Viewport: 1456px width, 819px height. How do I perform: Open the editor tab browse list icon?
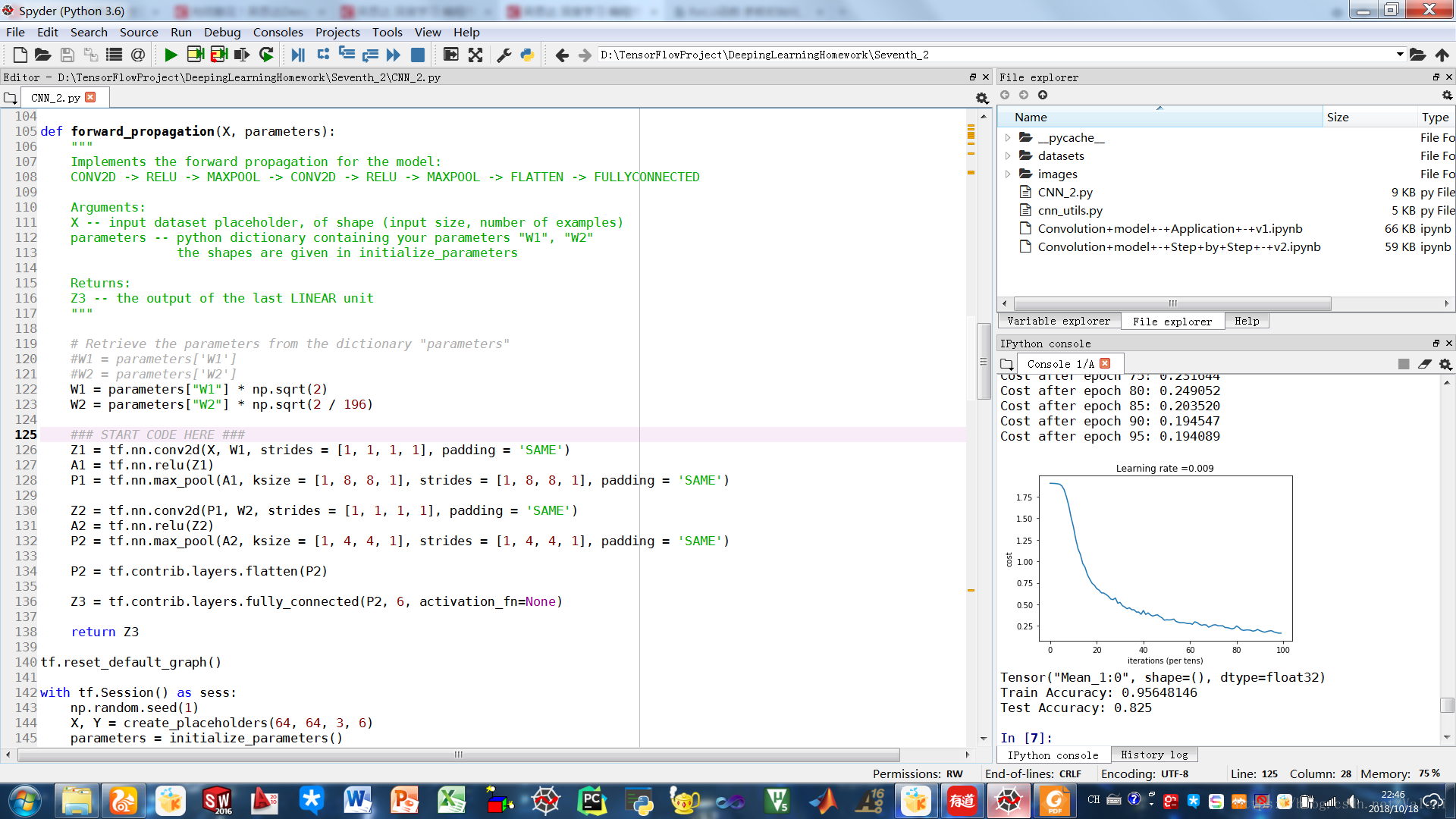[x=10, y=98]
